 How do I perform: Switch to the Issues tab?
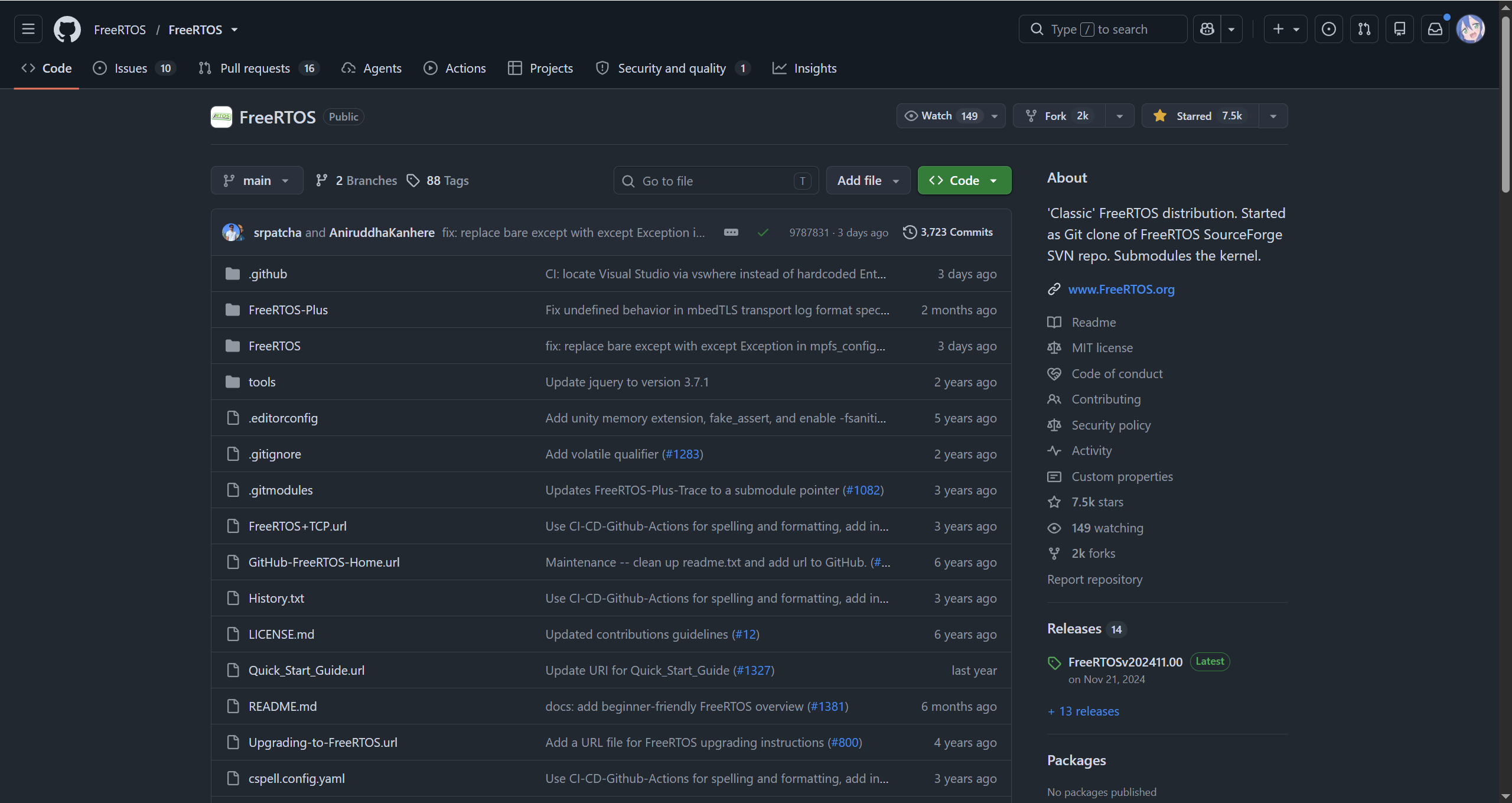pos(133,68)
